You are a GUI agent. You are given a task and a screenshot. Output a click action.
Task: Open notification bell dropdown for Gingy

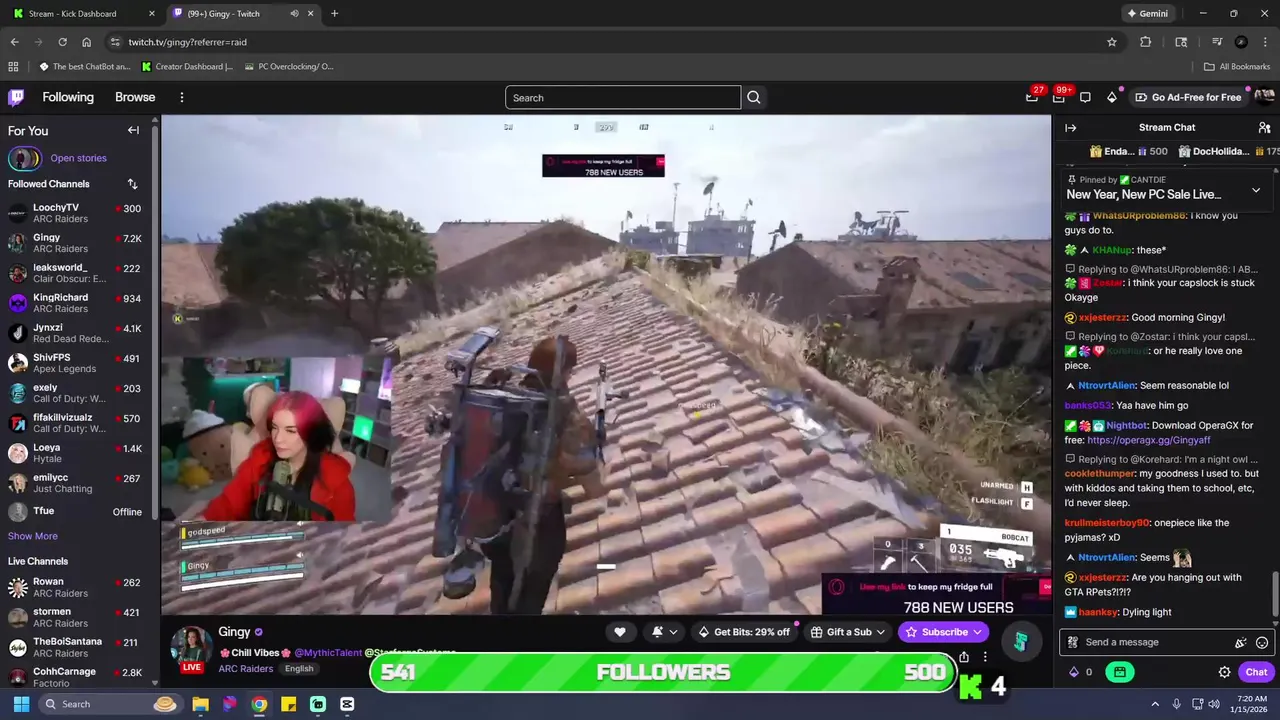pyautogui.click(x=665, y=632)
